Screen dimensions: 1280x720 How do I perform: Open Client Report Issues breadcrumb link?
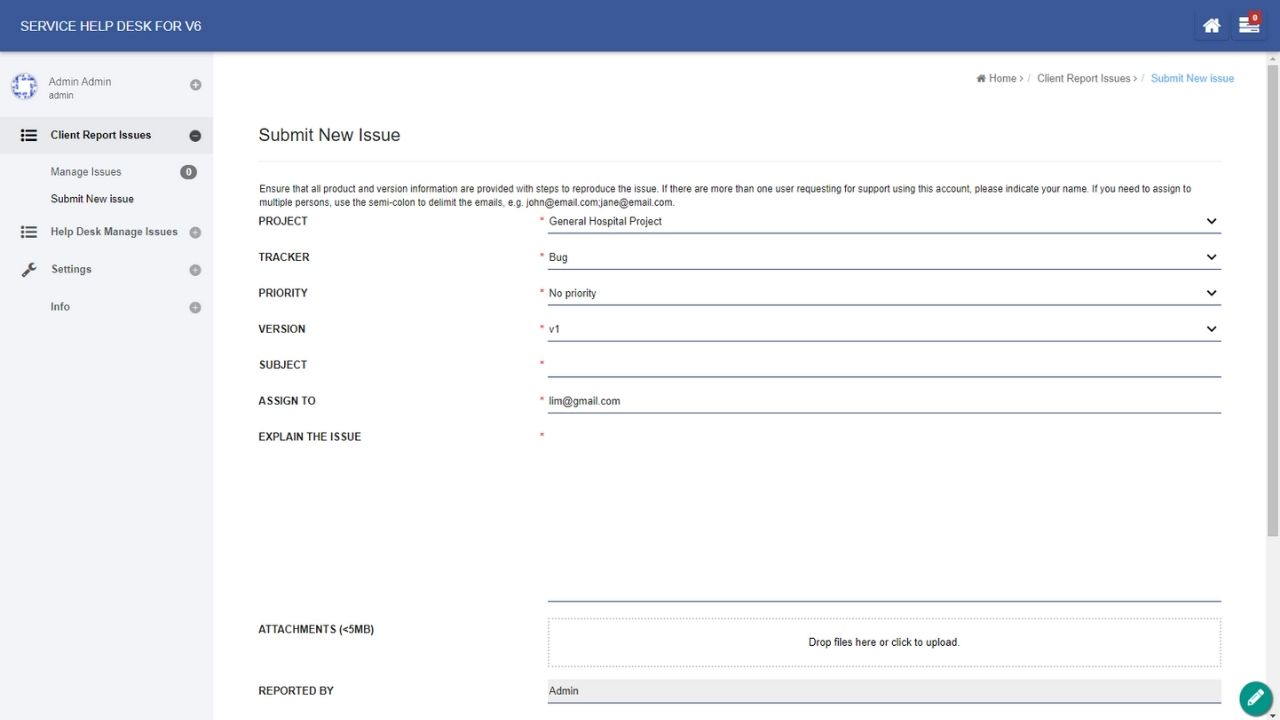click(1084, 78)
